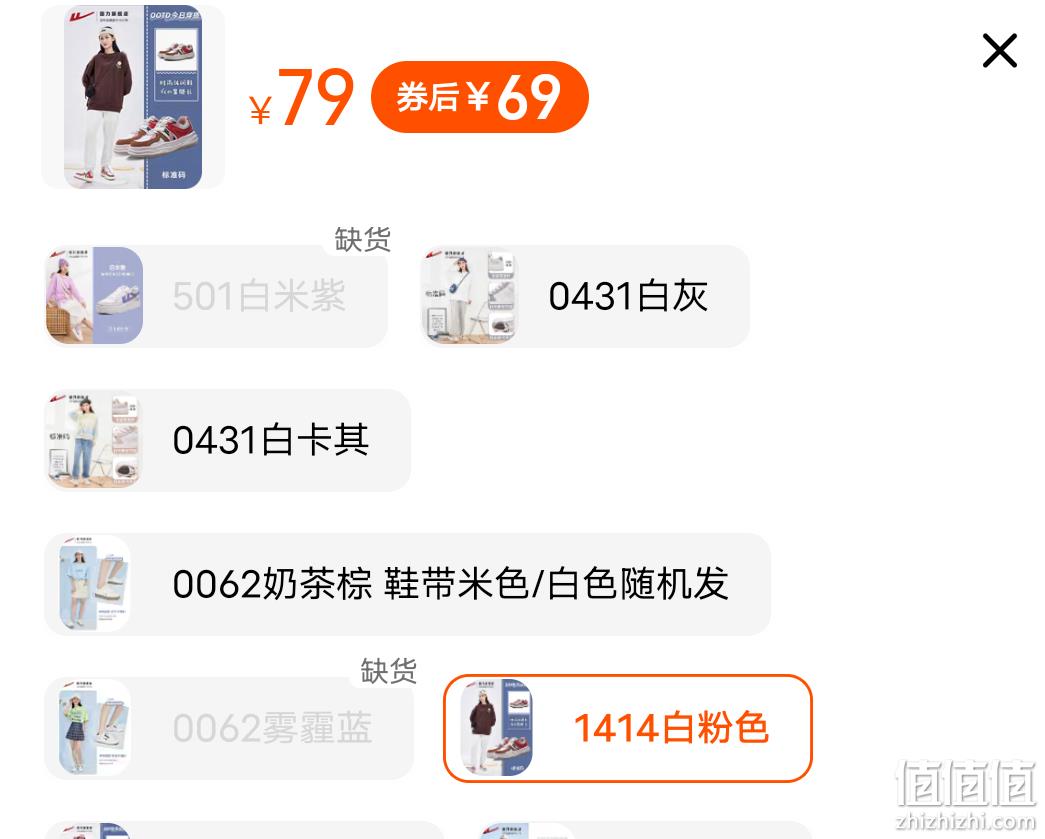
Task: Tap the out-of-stock 0062雾霾蓝 option
Action: tap(229, 728)
